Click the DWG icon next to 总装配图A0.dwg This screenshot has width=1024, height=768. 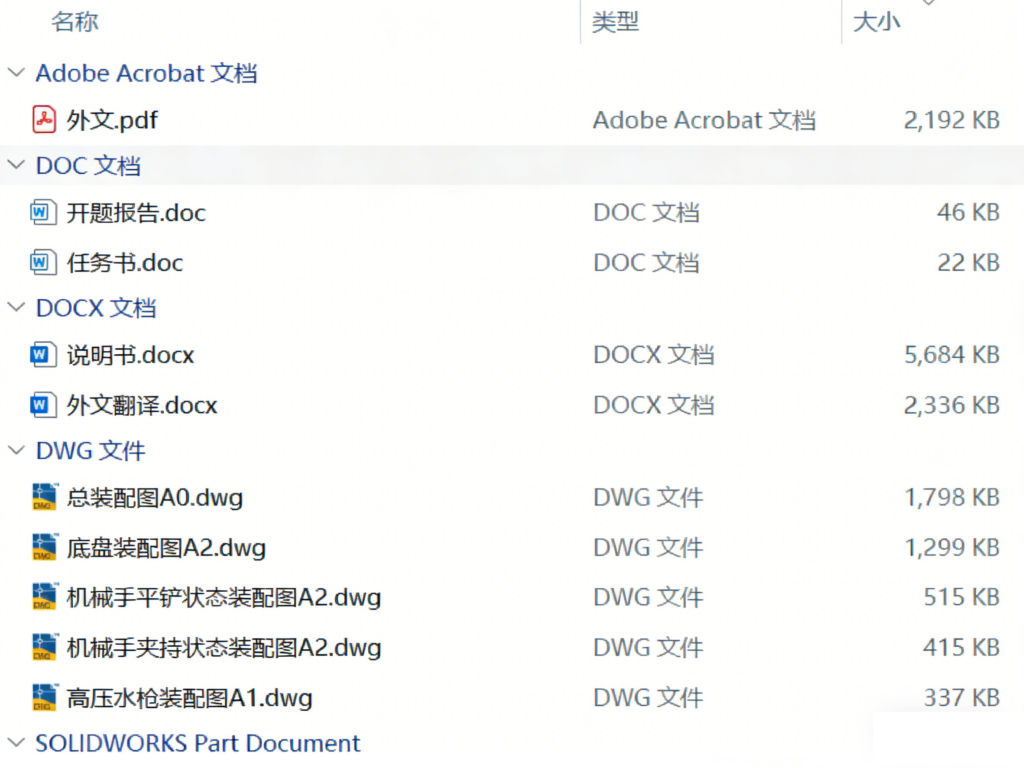[43, 497]
